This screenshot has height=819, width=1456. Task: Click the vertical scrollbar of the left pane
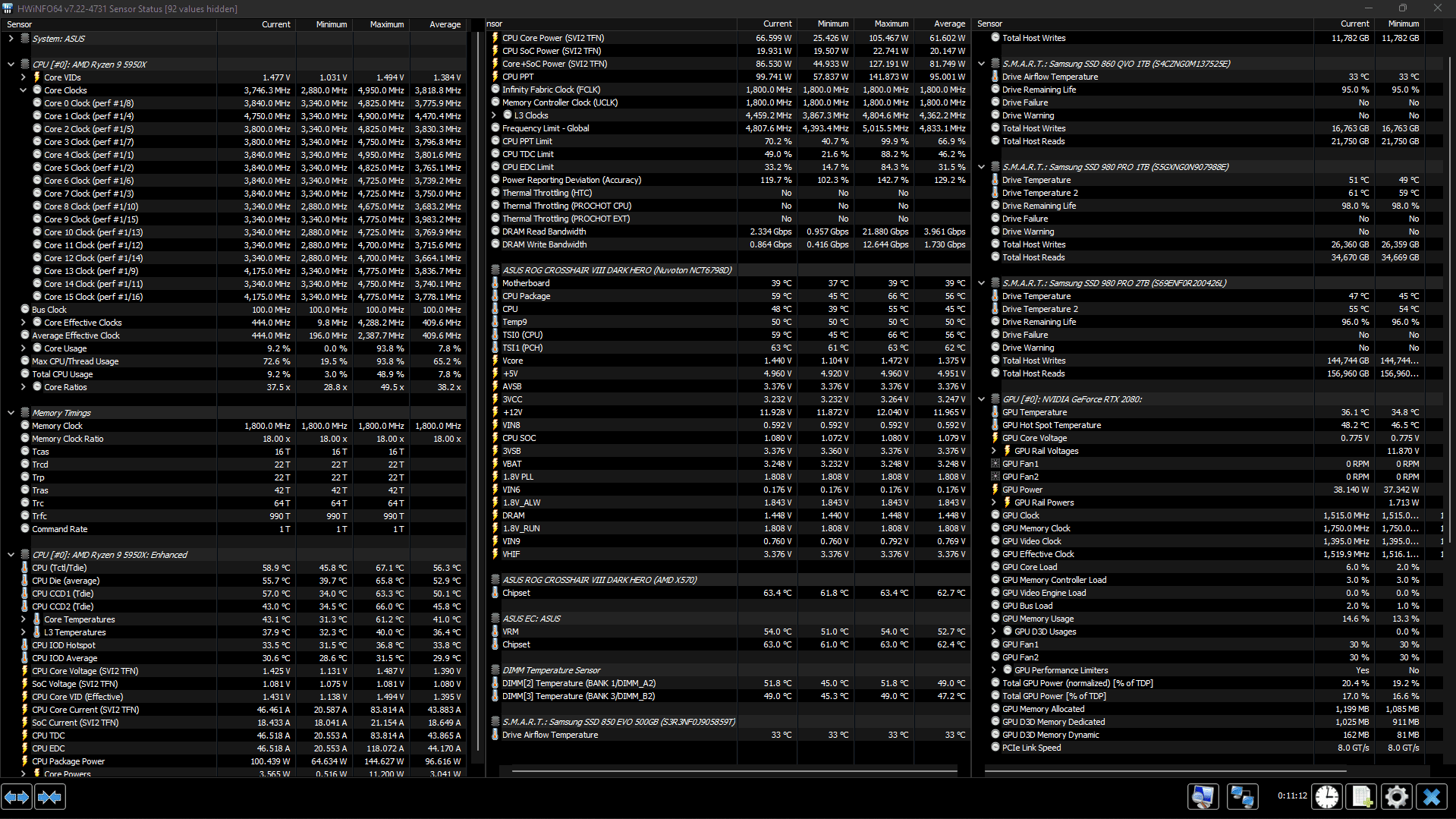pyautogui.click(x=479, y=391)
